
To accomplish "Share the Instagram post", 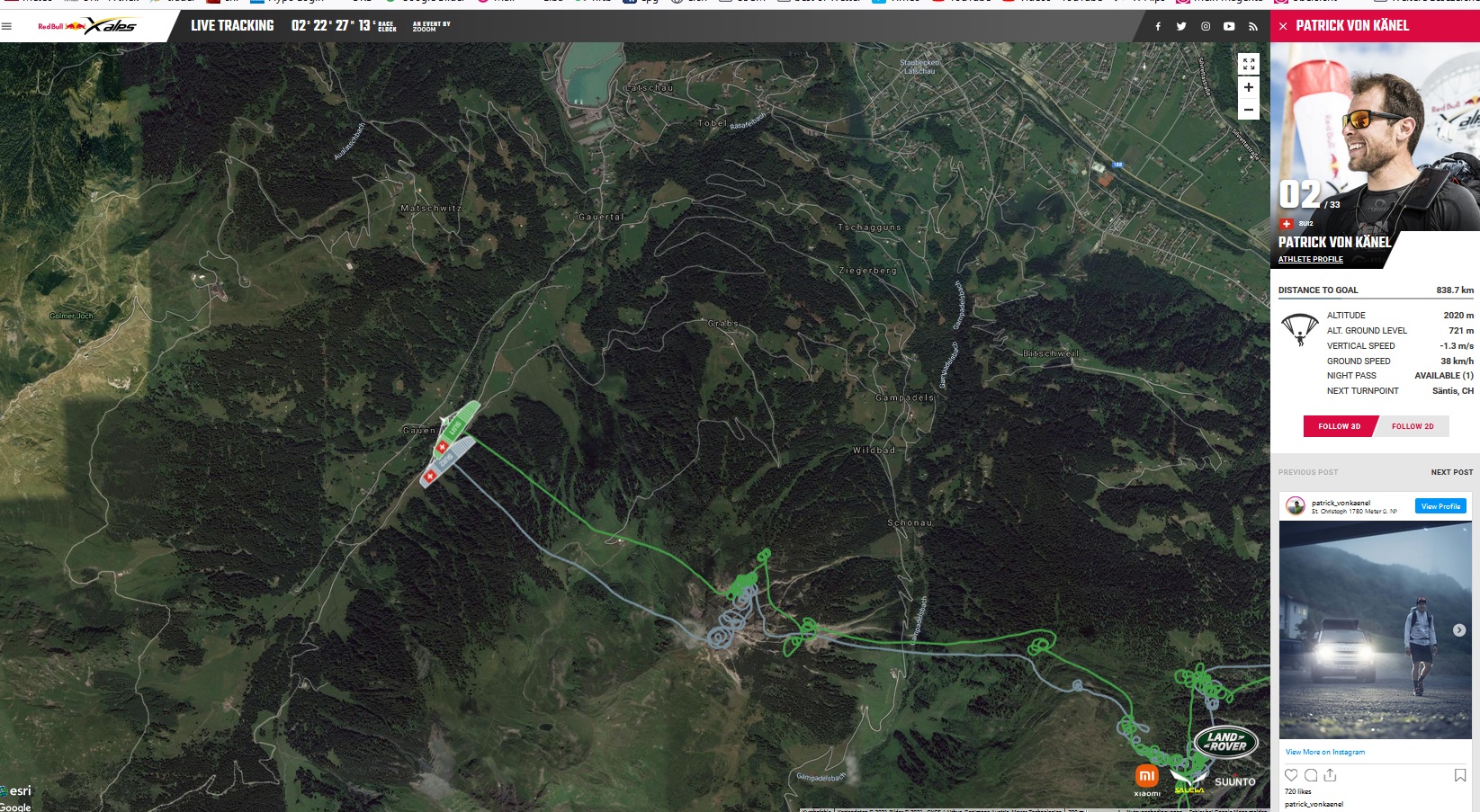I will (1331, 775).
